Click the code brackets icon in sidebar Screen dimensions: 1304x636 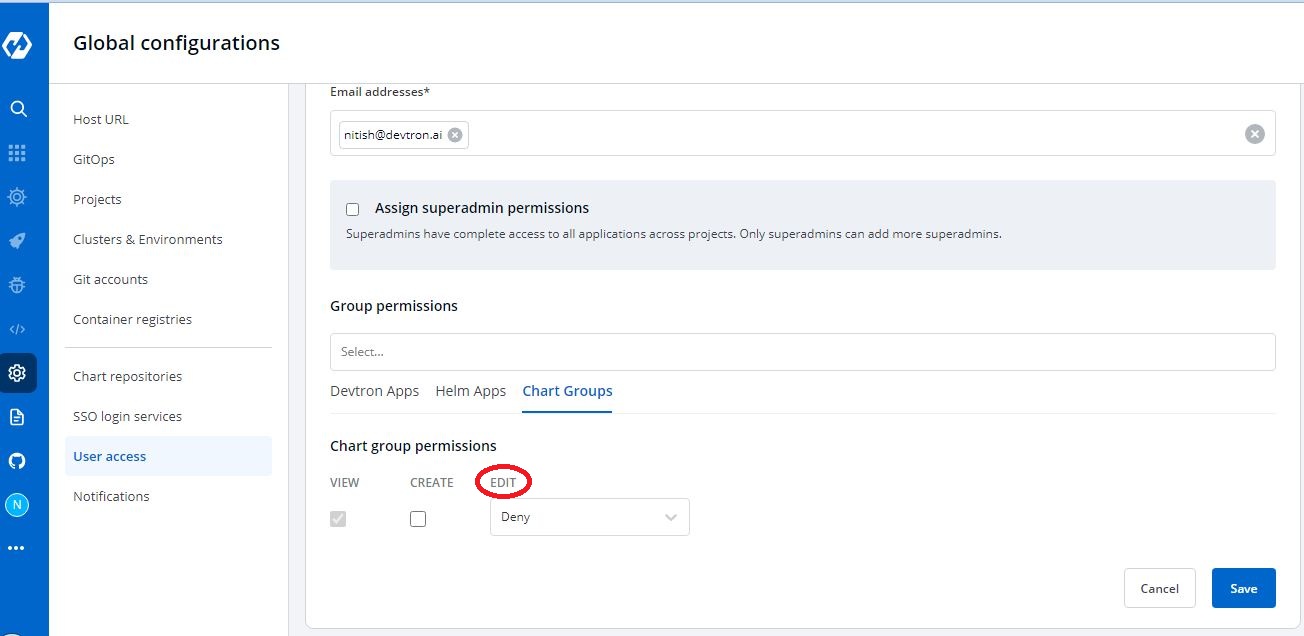click(x=17, y=329)
